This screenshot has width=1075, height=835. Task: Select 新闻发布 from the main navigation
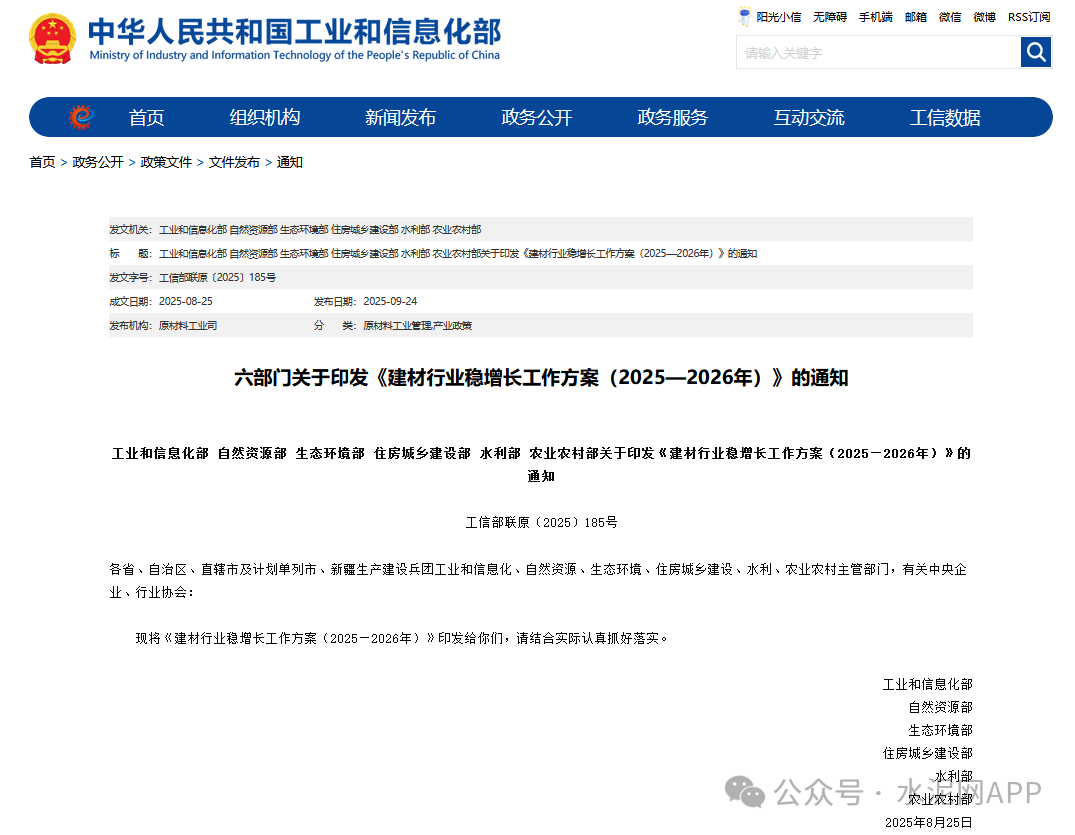click(400, 117)
